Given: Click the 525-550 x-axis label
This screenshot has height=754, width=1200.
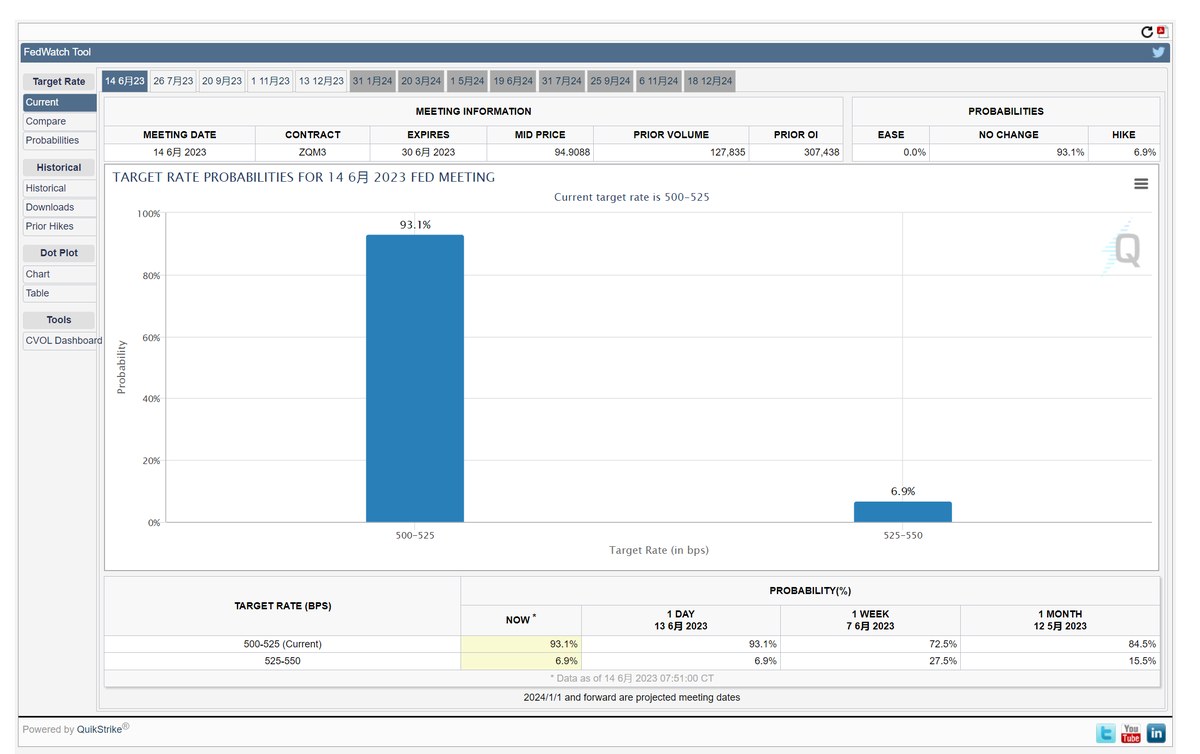Looking at the screenshot, I should [x=903, y=535].
